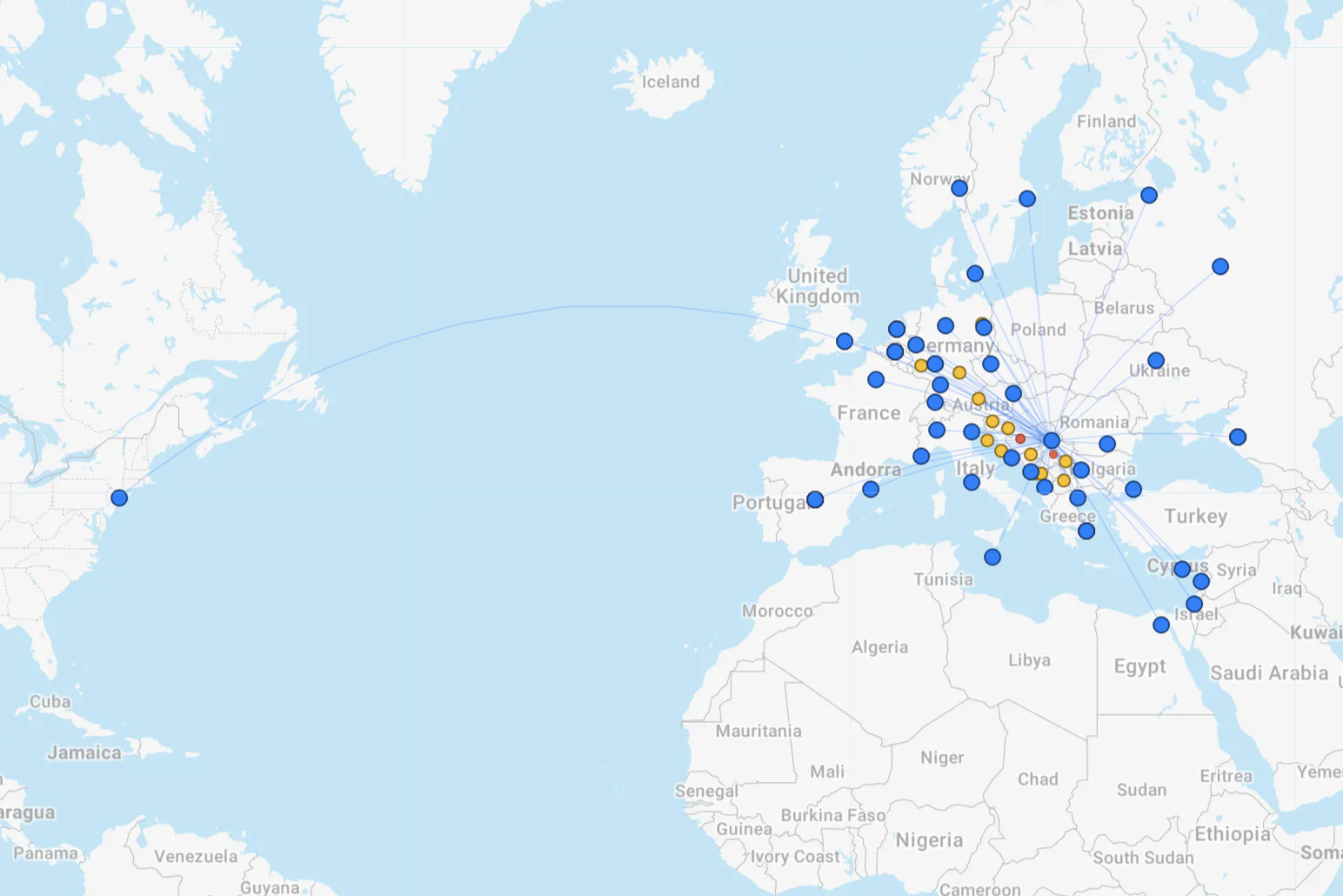Select the blue marker in northwestern Turkey

pos(1133,489)
